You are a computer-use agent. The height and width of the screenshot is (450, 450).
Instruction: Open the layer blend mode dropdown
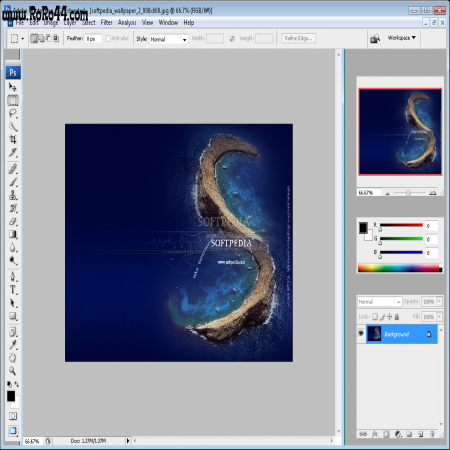pyautogui.click(x=379, y=302)
